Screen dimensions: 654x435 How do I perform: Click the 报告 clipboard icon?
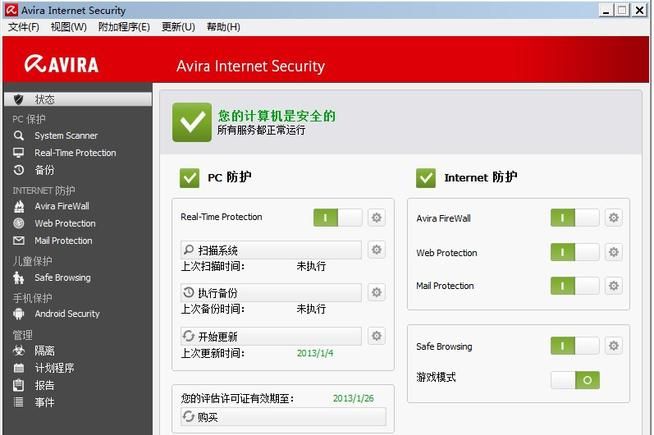point(18,385)
